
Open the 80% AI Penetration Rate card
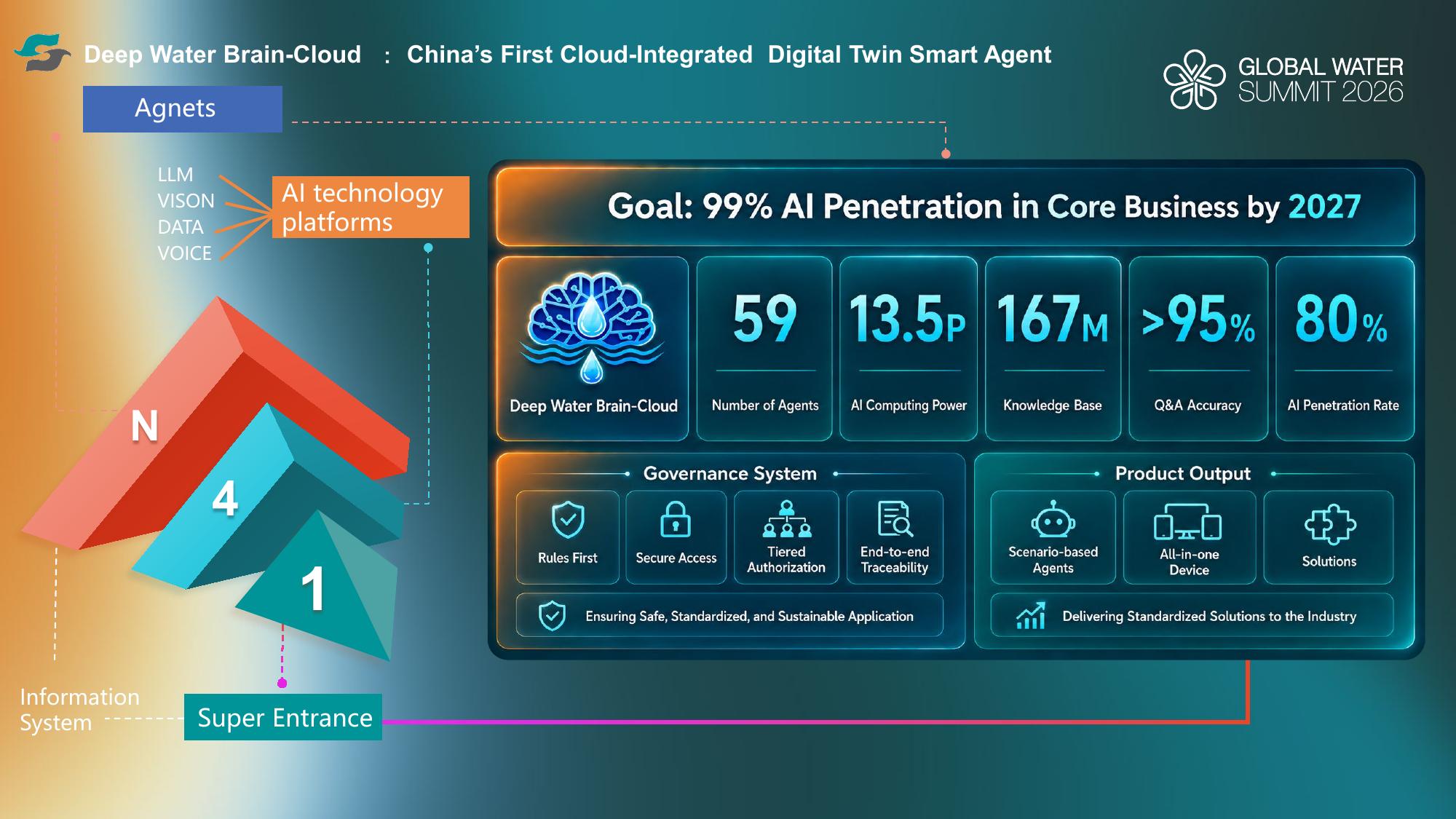pyautogui.click(x=1345, y=348)
